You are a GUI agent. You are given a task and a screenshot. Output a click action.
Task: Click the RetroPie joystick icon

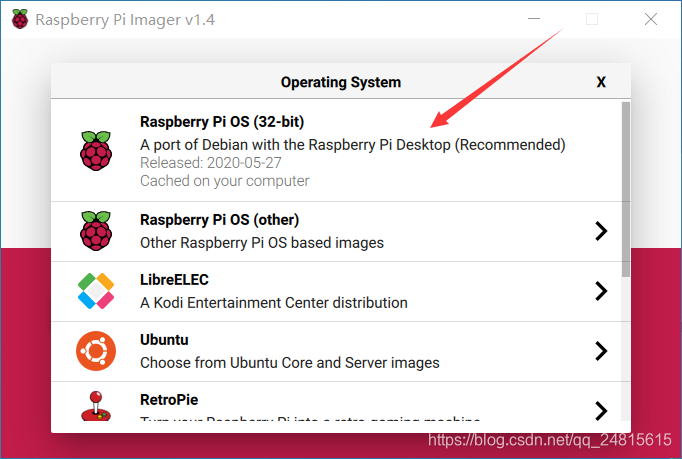pos(96,405)
